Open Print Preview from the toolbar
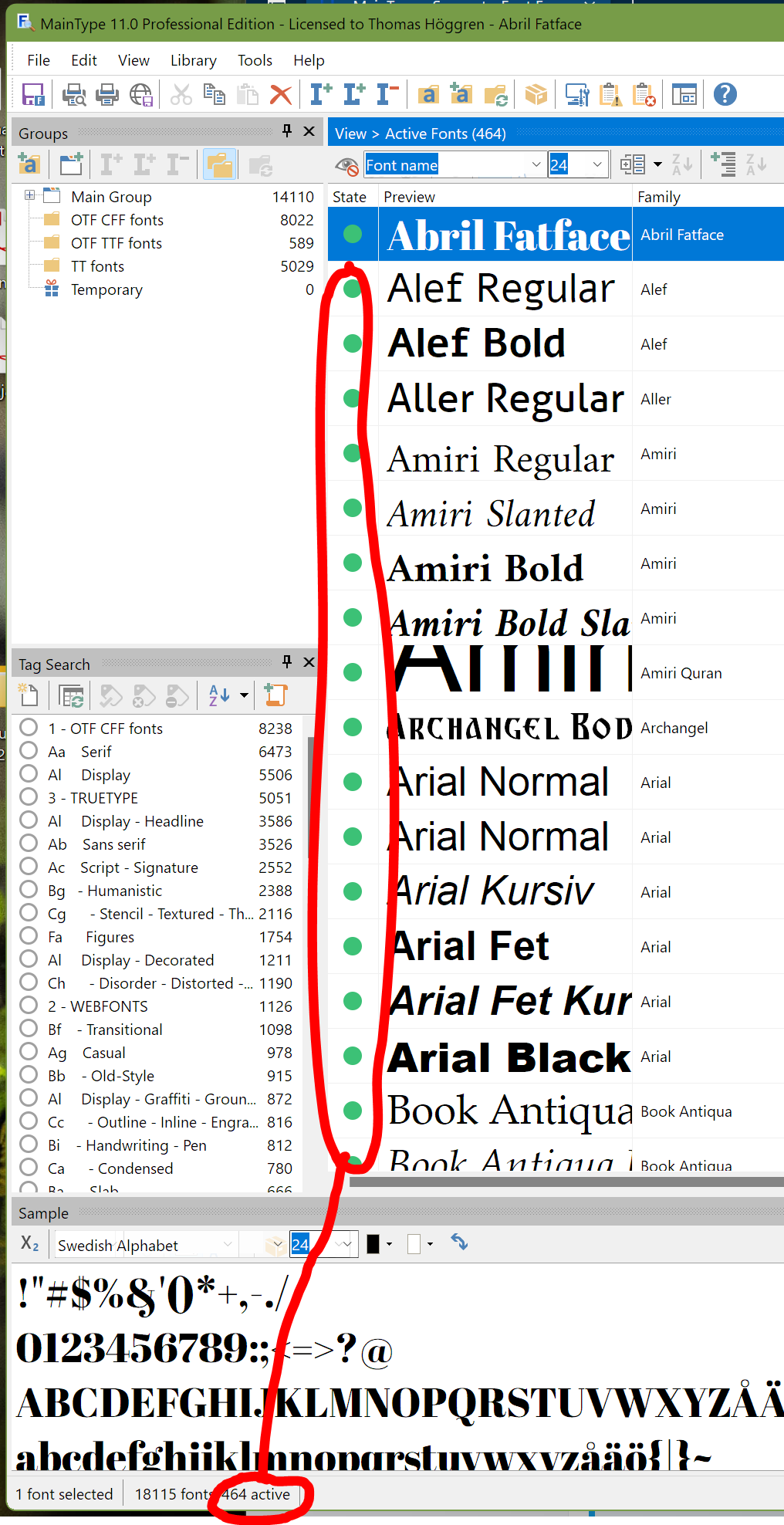This screenshot has width=784, height=1525. (x=74, y=95)
